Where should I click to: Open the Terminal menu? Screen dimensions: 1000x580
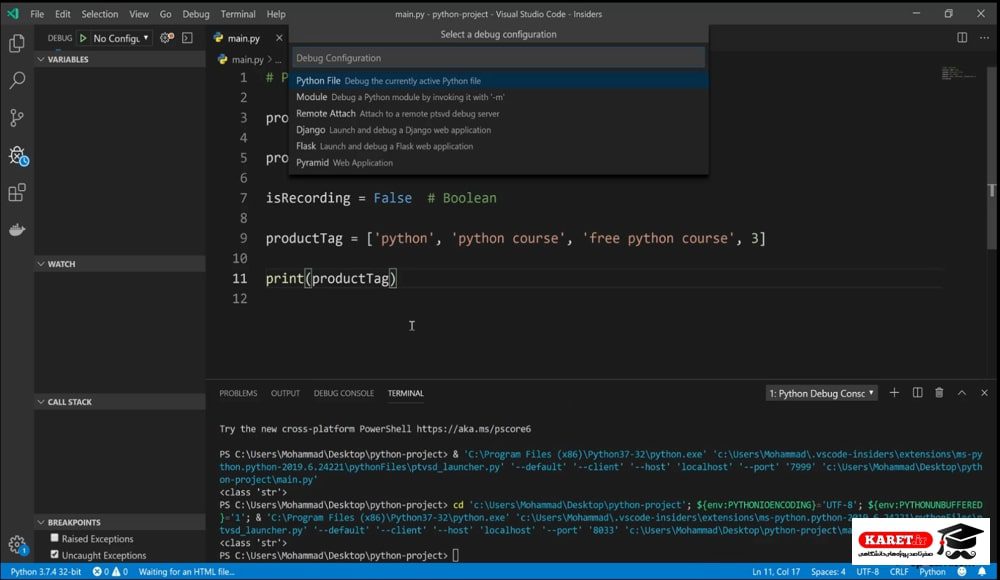coord(238,14)
